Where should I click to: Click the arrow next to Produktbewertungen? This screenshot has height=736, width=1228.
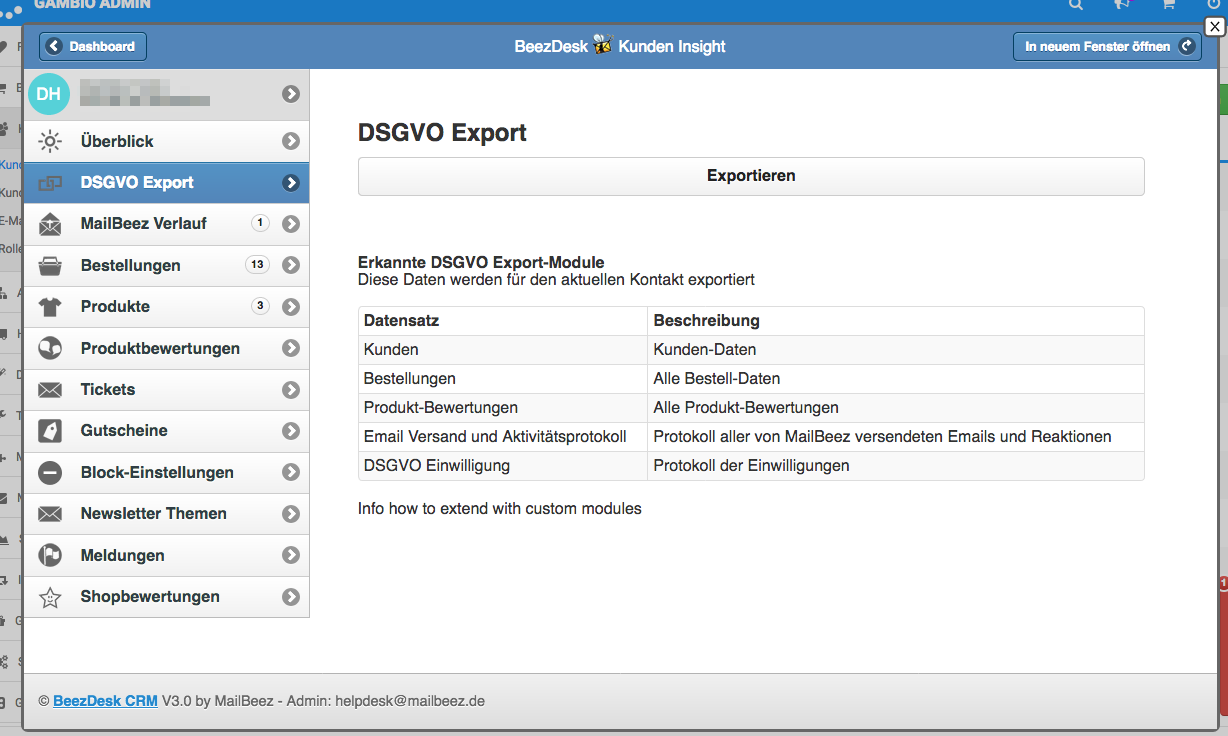[x=291, y=348]
